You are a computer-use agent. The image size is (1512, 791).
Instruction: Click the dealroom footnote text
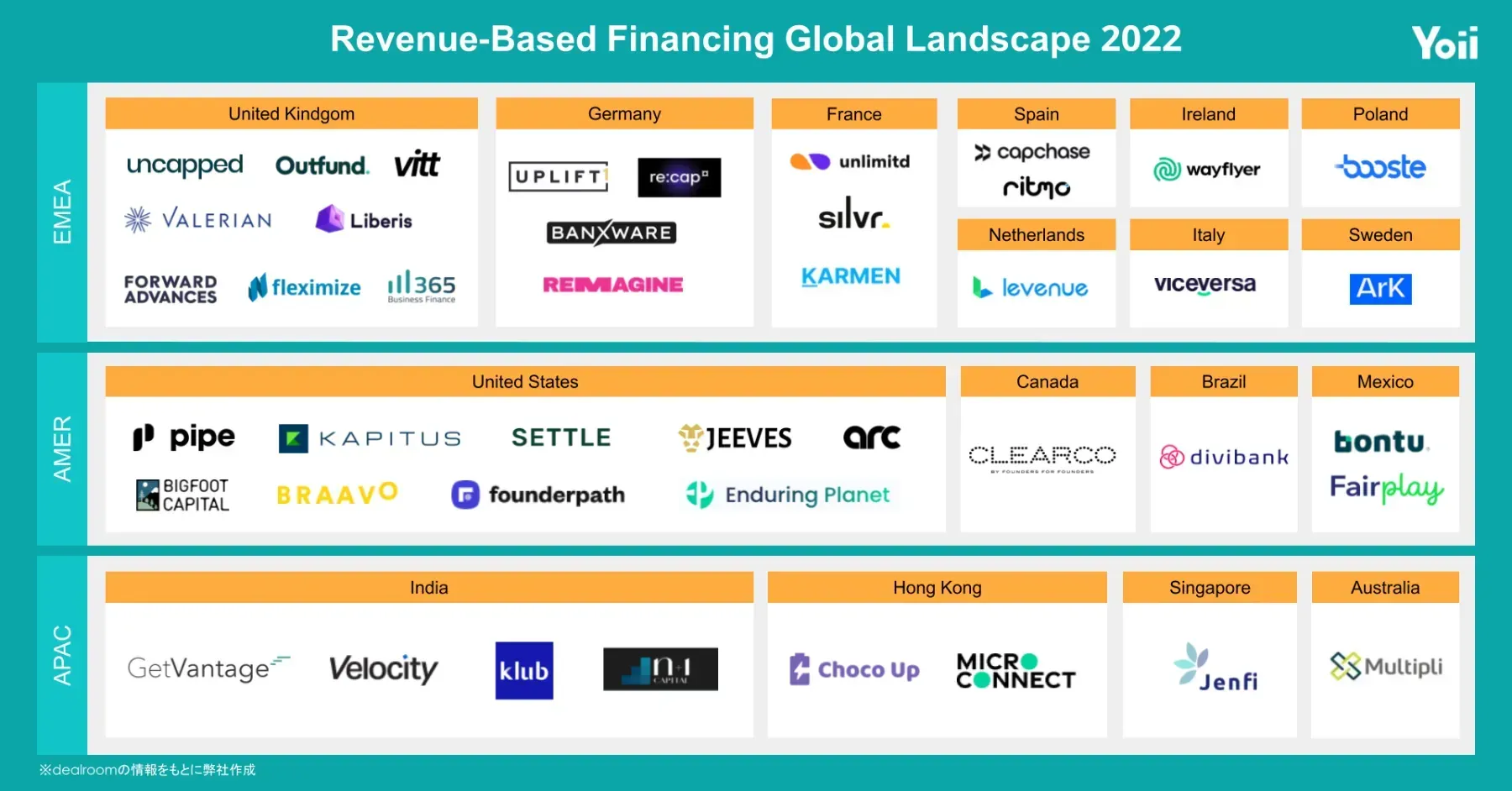tap(147, 769)
